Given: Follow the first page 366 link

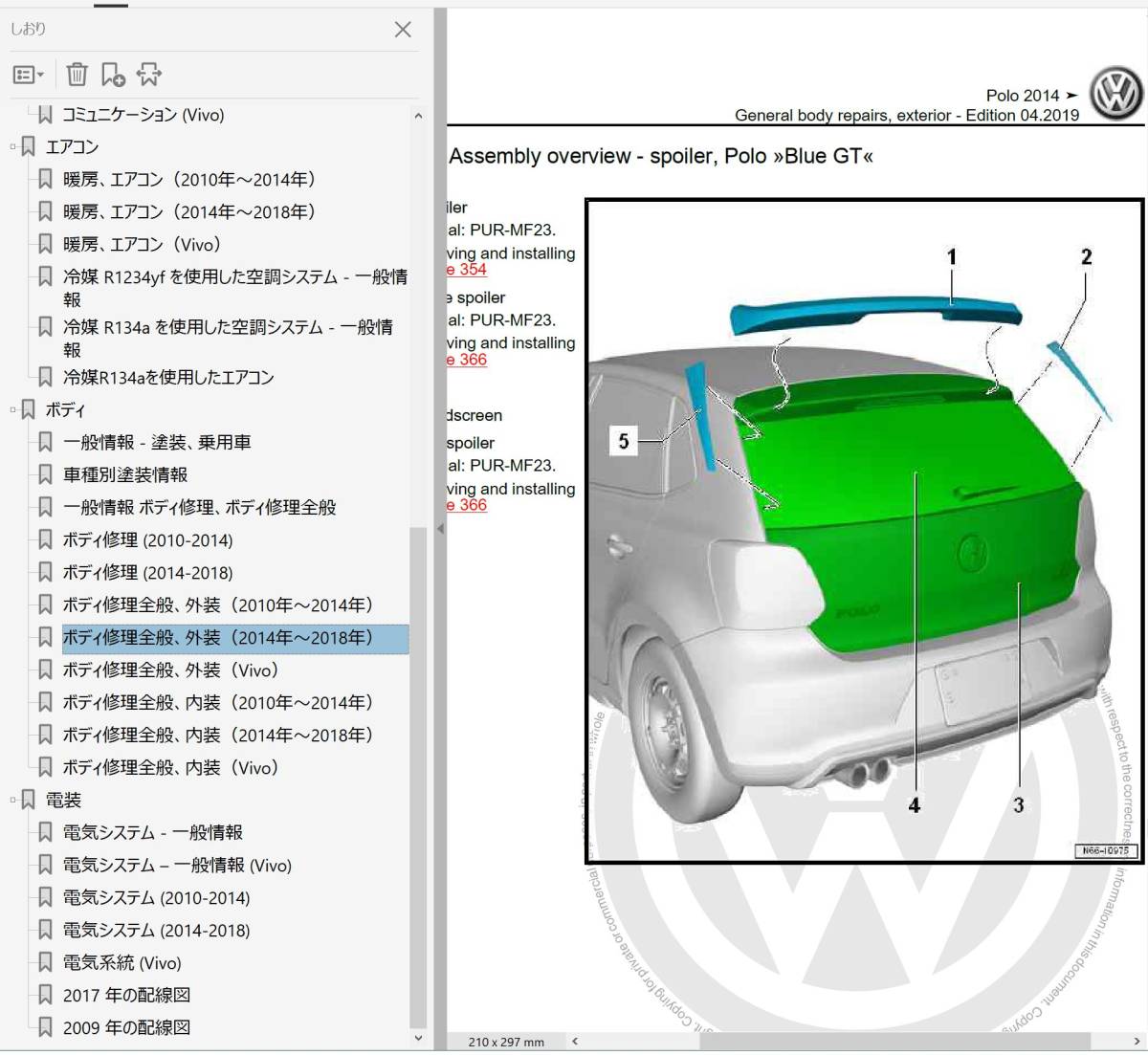Looking at the screenshot, I should pyautogui.click(x=467, y=360).
